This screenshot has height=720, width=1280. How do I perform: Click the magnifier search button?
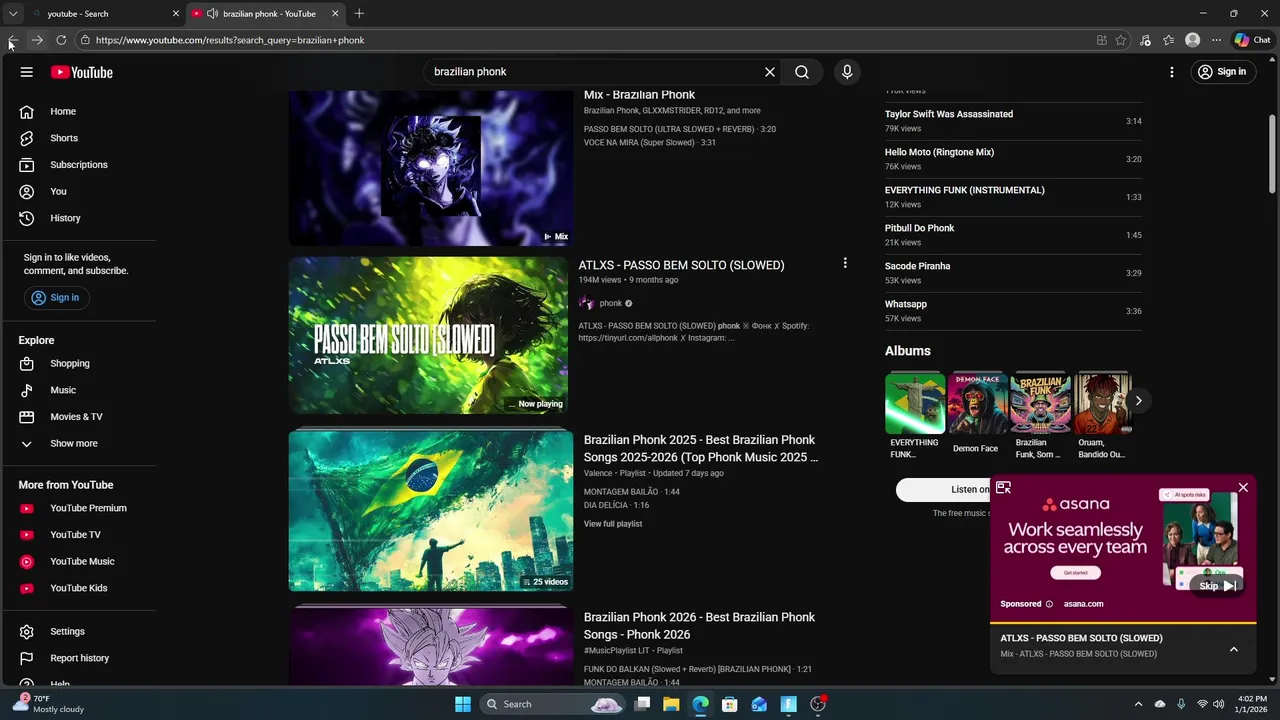802,72
